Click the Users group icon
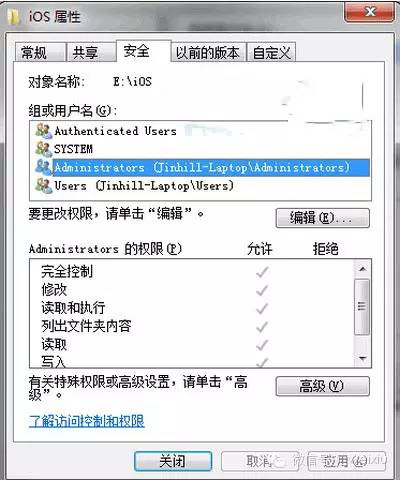This screenshot has width=400, height=480. [x=44, y=185]
